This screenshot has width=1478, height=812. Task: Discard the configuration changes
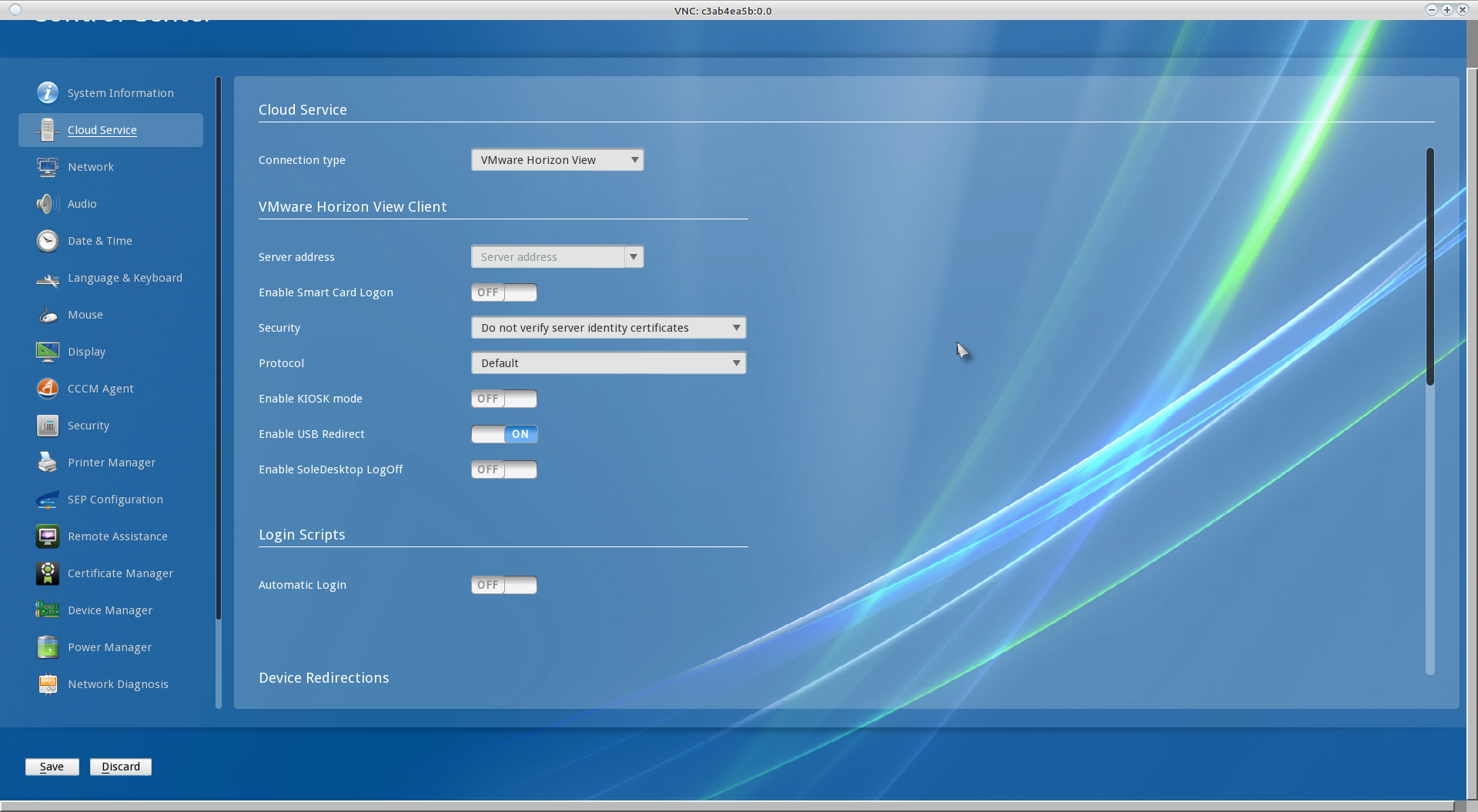[121, 767]
